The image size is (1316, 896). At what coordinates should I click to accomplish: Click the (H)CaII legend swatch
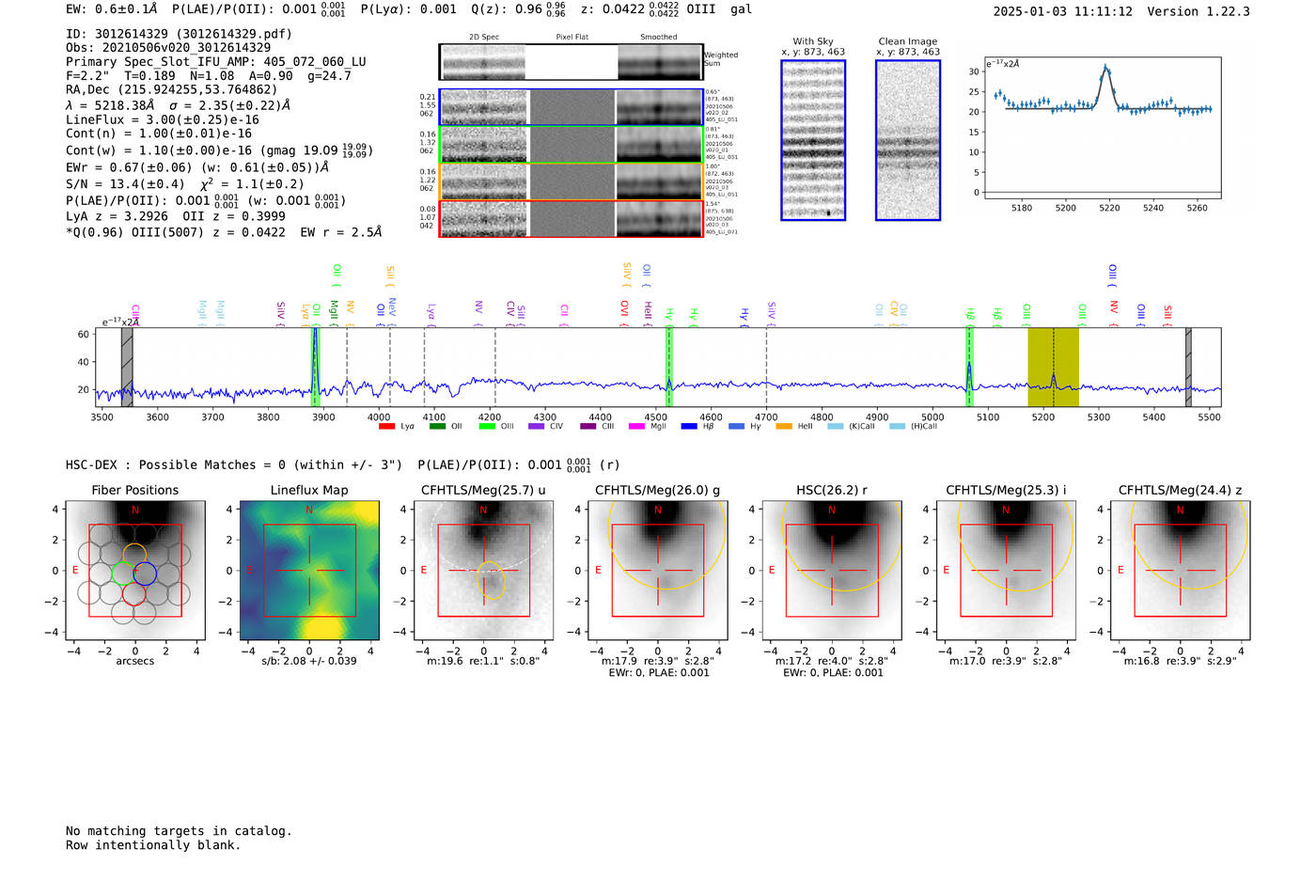897,426
